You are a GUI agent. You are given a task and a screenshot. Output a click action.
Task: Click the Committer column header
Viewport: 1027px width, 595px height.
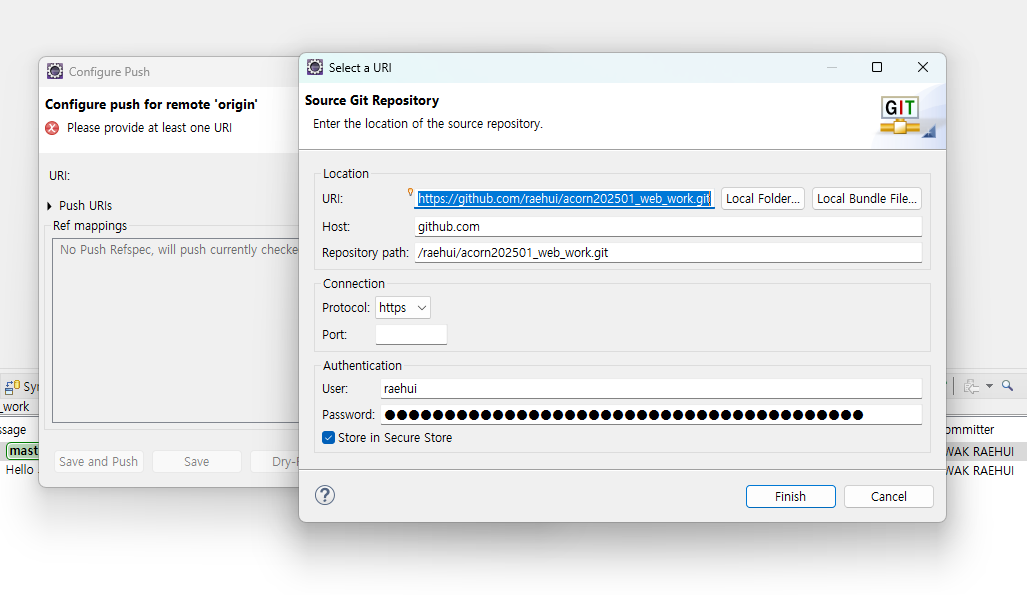pos(970,430)
